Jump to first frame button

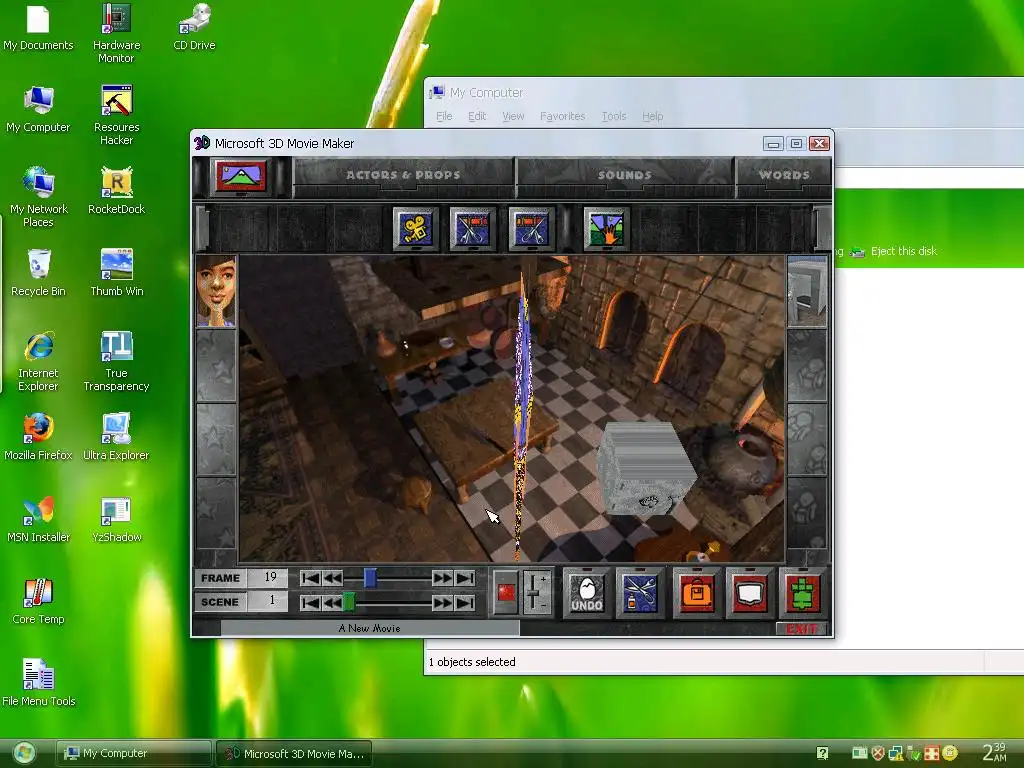pos(311,578)
